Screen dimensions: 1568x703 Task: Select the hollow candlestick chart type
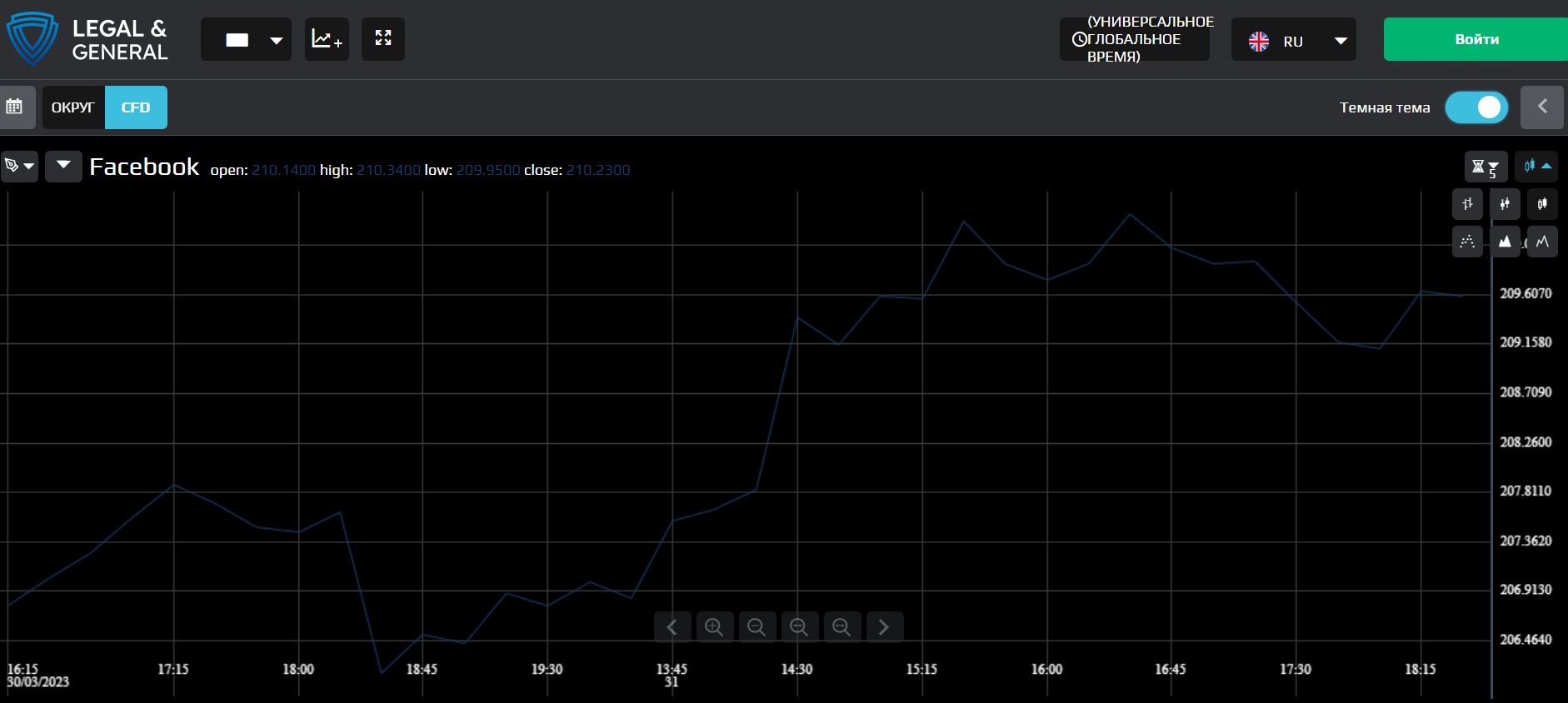(x=1542, y=204)
